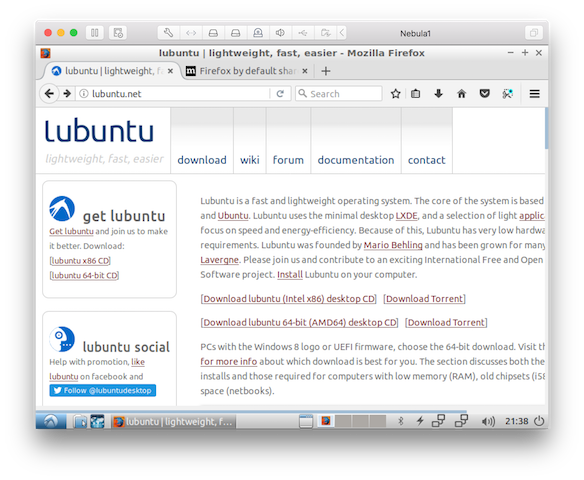This screenshot has width=584, height=480.
Task: Go forward with Firefox forward arrow
Action: tap(67, 93)
